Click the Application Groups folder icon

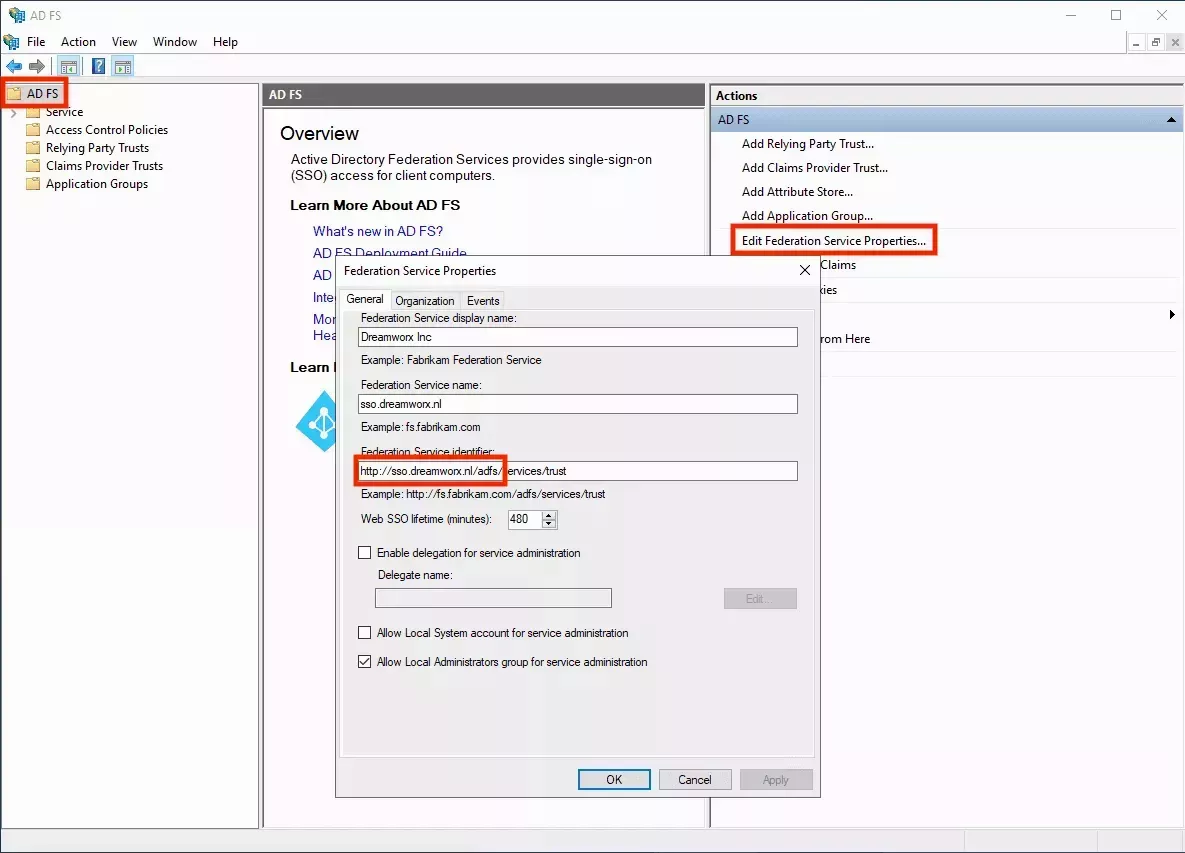(x=33, y=184)
